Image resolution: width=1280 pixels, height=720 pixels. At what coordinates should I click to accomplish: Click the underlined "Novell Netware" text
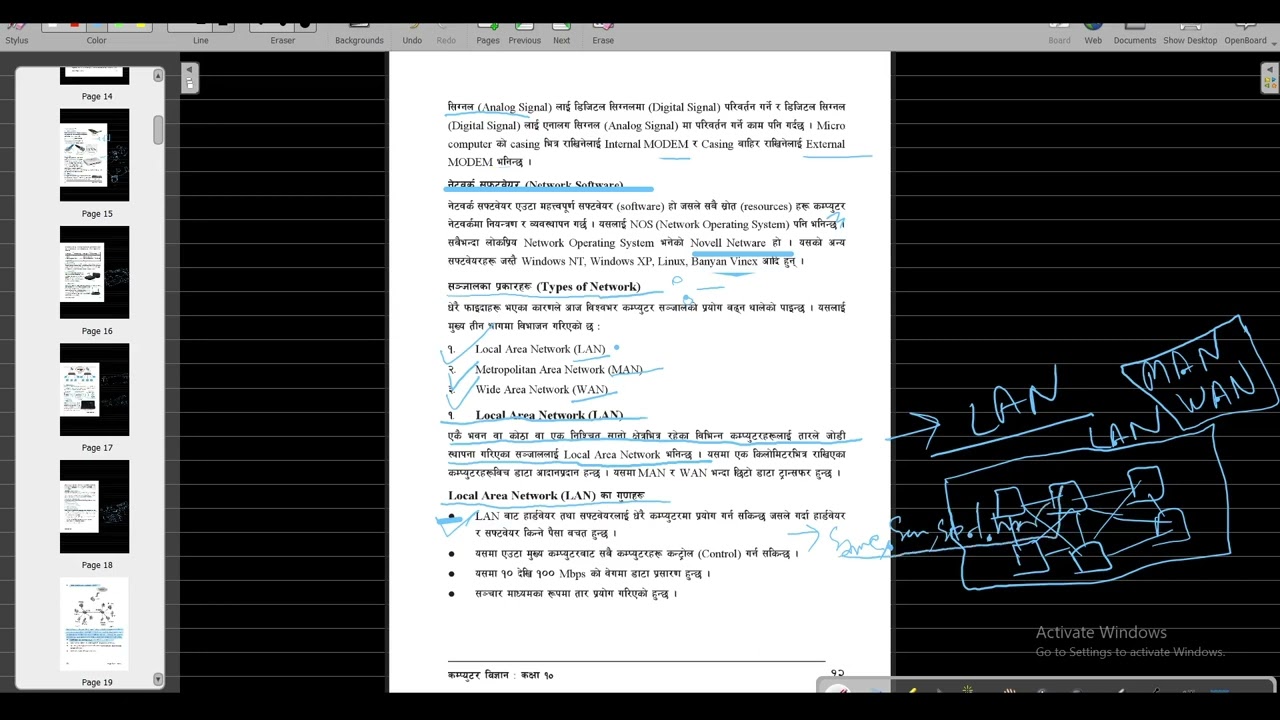pos(728,242)
